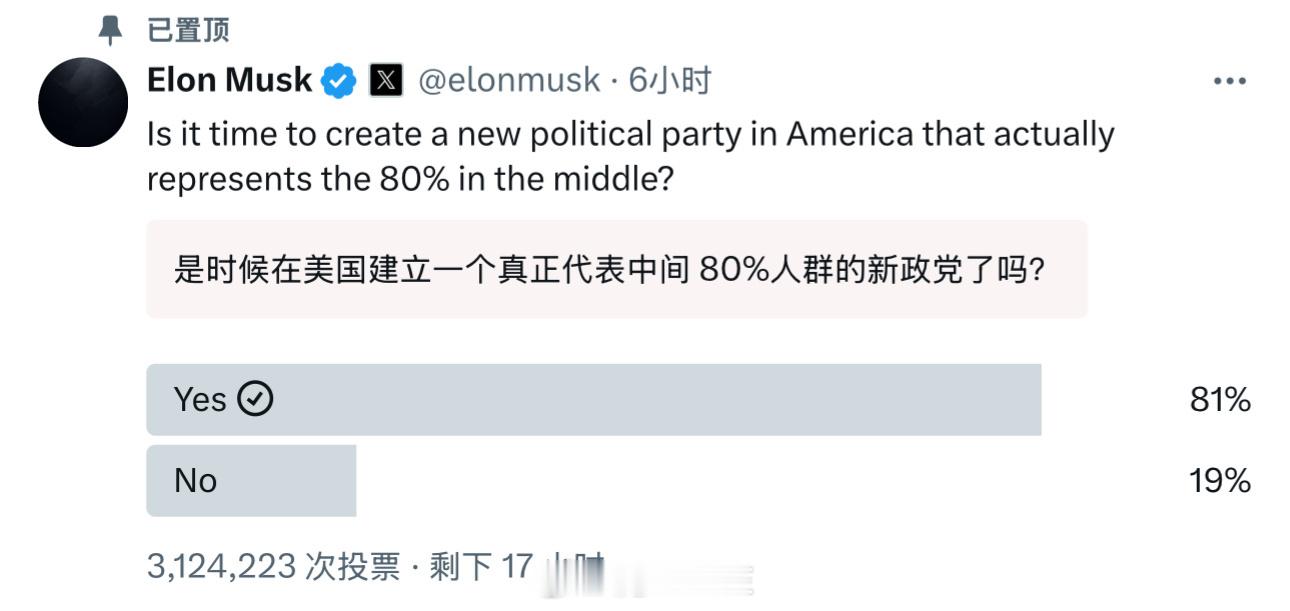This screenshot has height=611, width=1290.
Task: Click the English poll question text
Action: [630, 156]
